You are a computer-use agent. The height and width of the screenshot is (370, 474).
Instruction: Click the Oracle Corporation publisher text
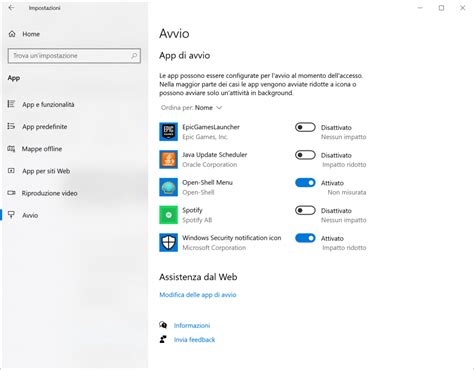210,165
